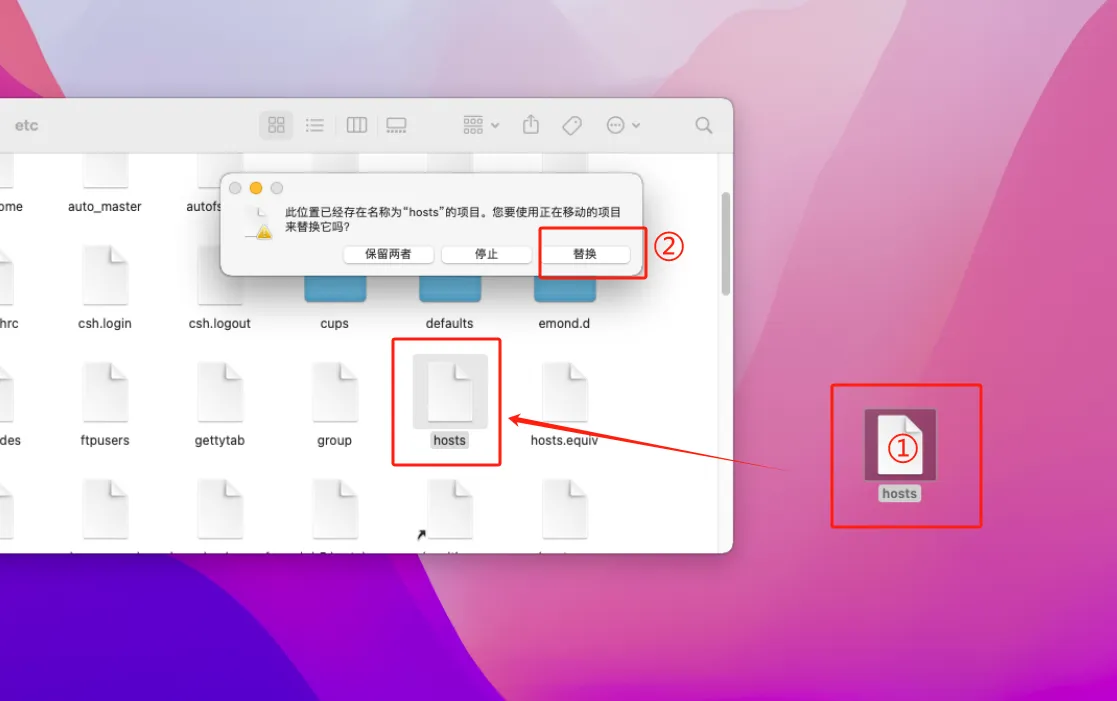
Task: Open the Group By dropdown
Action: tap(481, 125)
